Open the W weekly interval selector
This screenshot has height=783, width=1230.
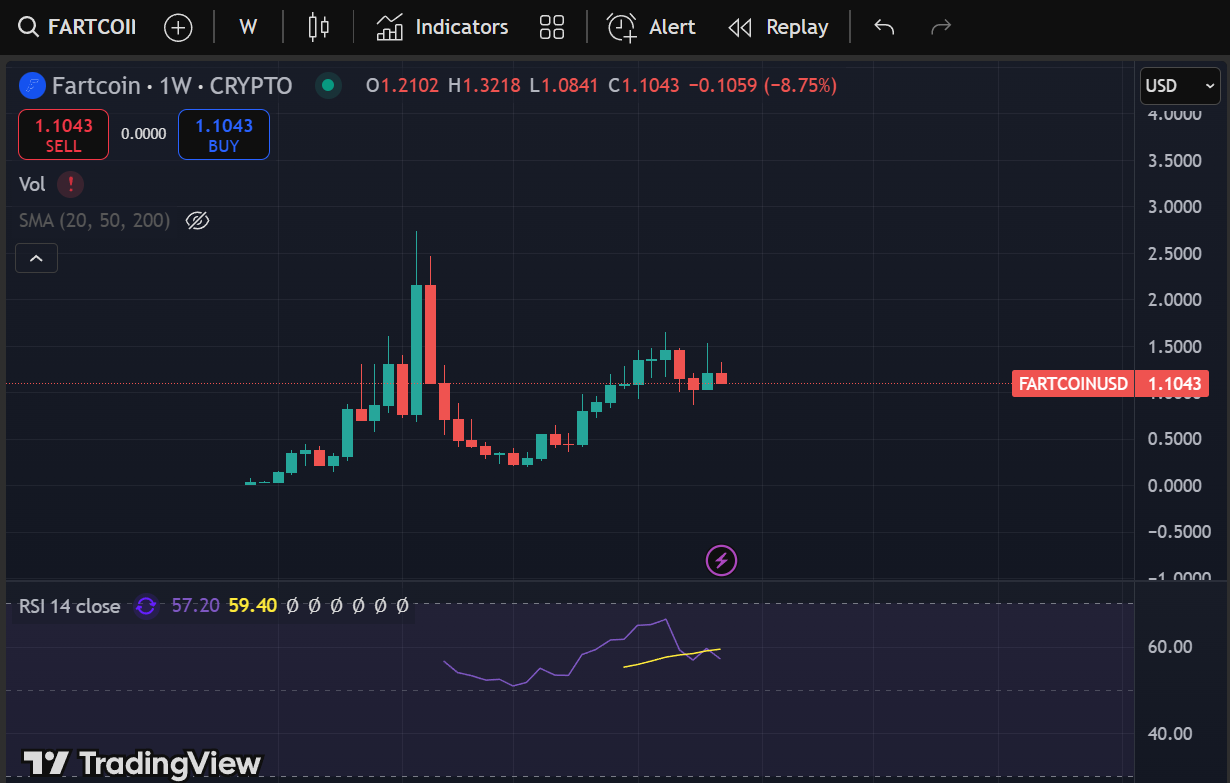pos(248,27)
